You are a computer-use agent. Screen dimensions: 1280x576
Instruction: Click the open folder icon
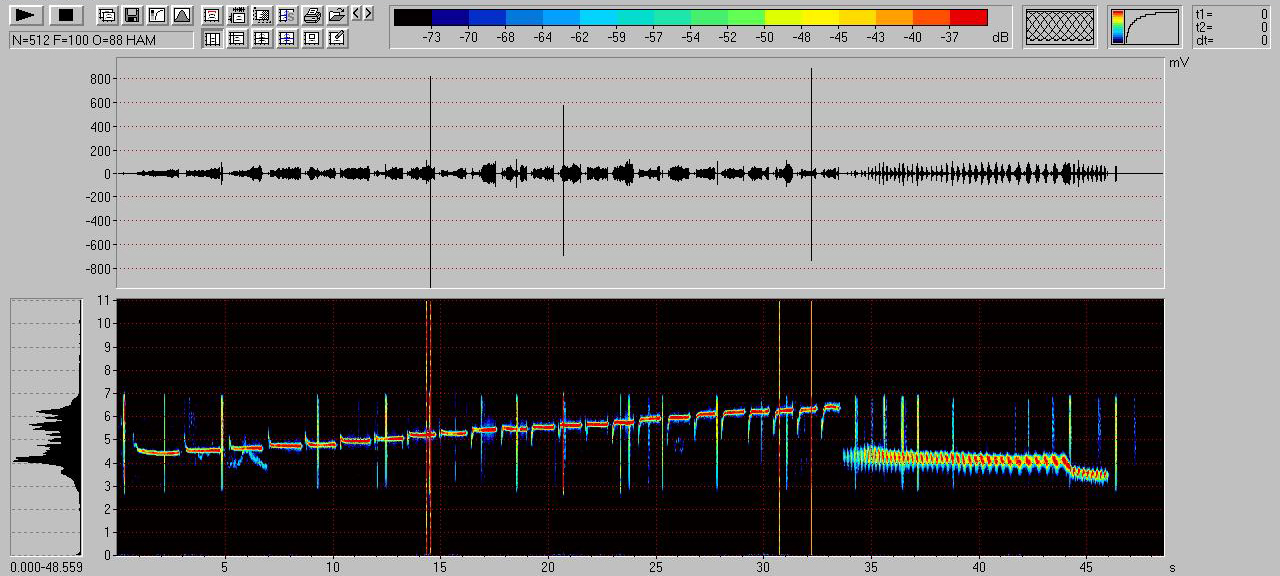coord(337,15)
